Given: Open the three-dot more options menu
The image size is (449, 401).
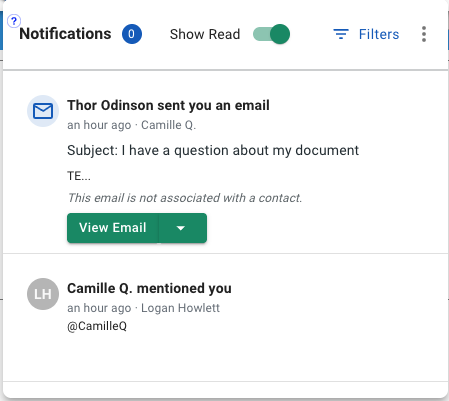Looking at the screenshot, I should (424, 34).
